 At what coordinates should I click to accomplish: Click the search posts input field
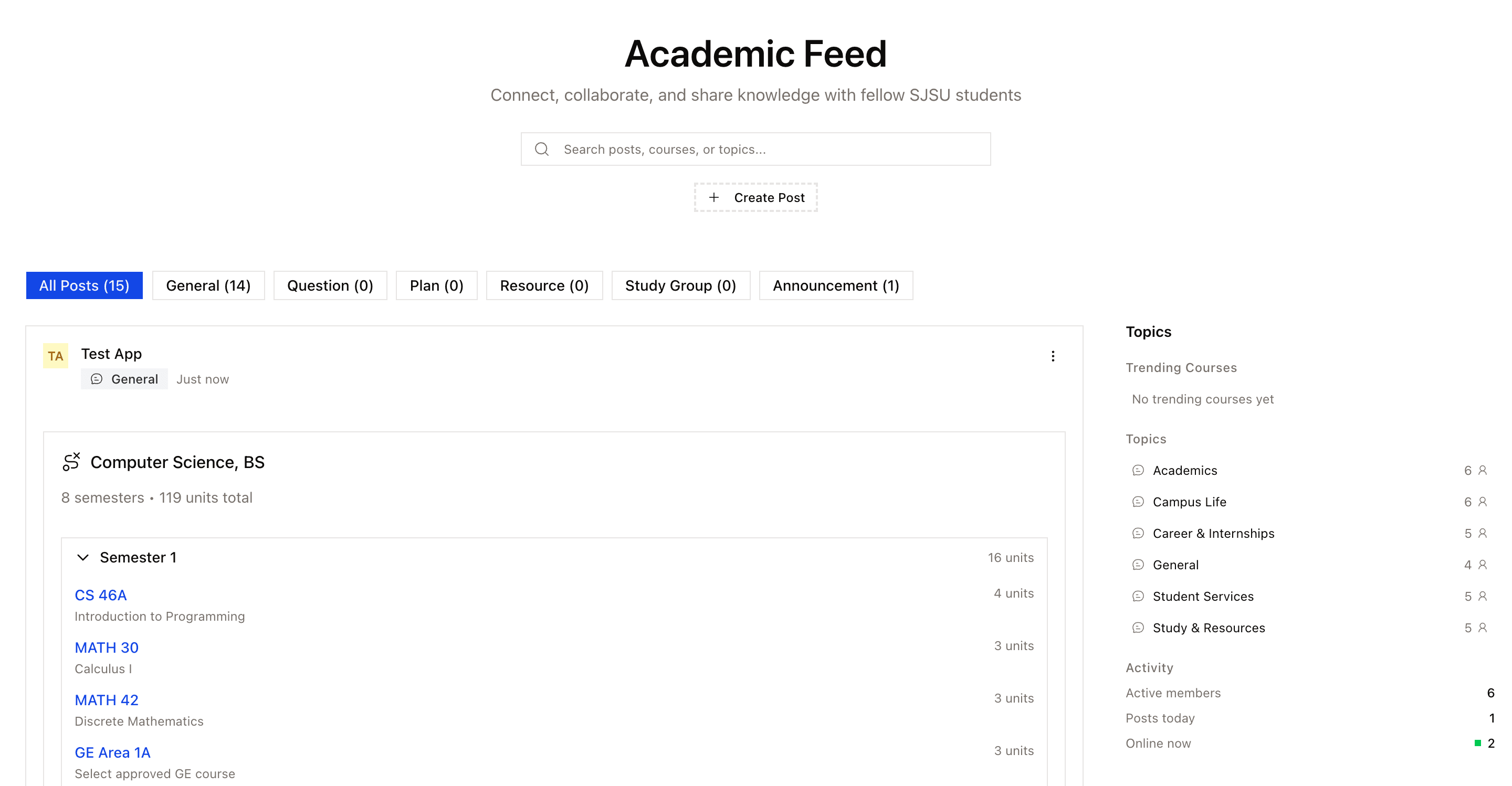point(705,149)
